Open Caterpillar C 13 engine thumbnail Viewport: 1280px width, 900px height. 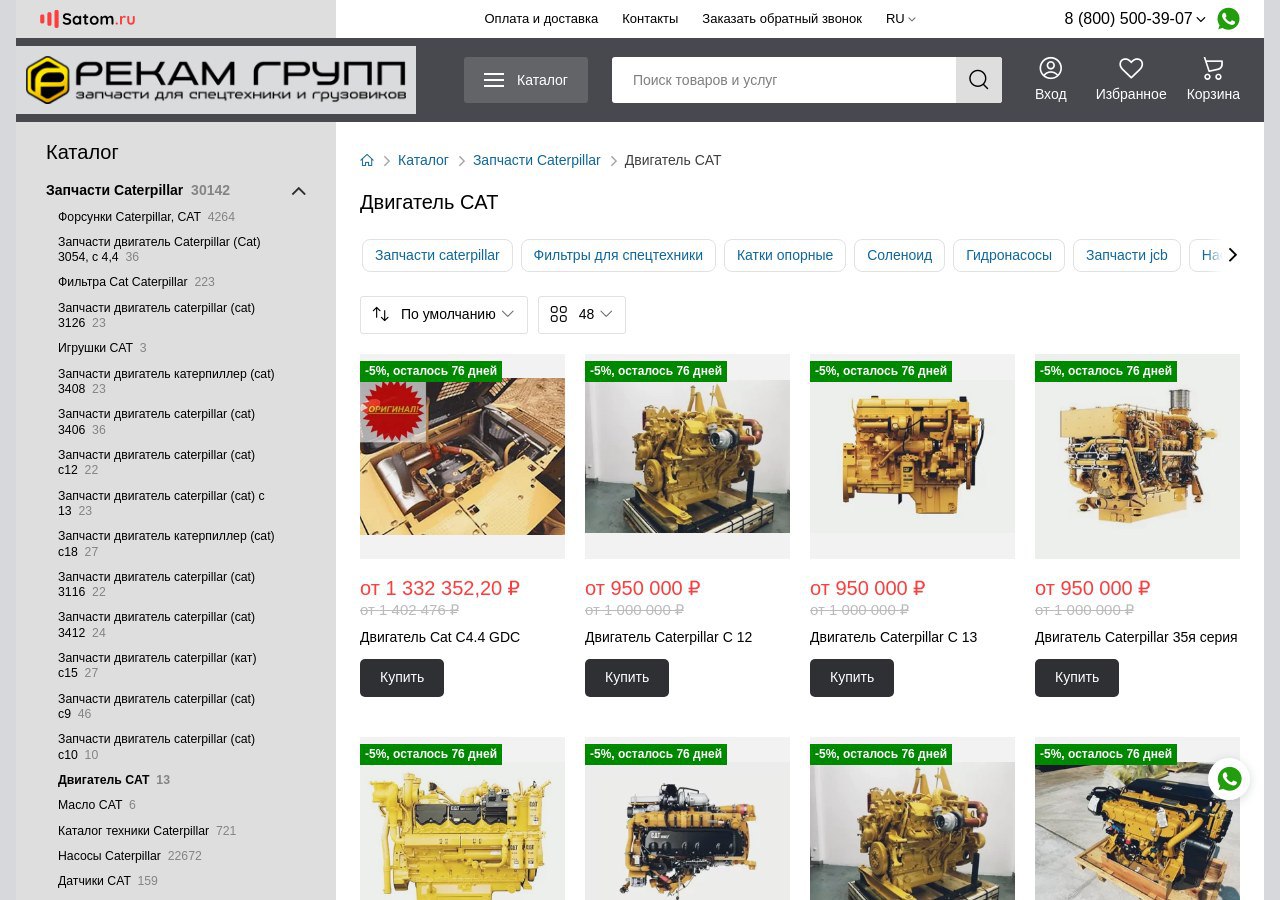[x=912, y=456]
